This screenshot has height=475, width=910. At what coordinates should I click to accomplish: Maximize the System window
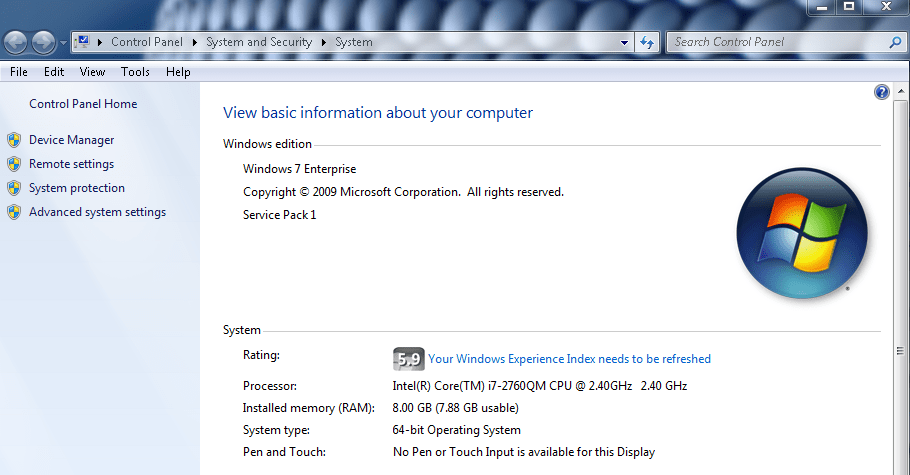point(849,7)
